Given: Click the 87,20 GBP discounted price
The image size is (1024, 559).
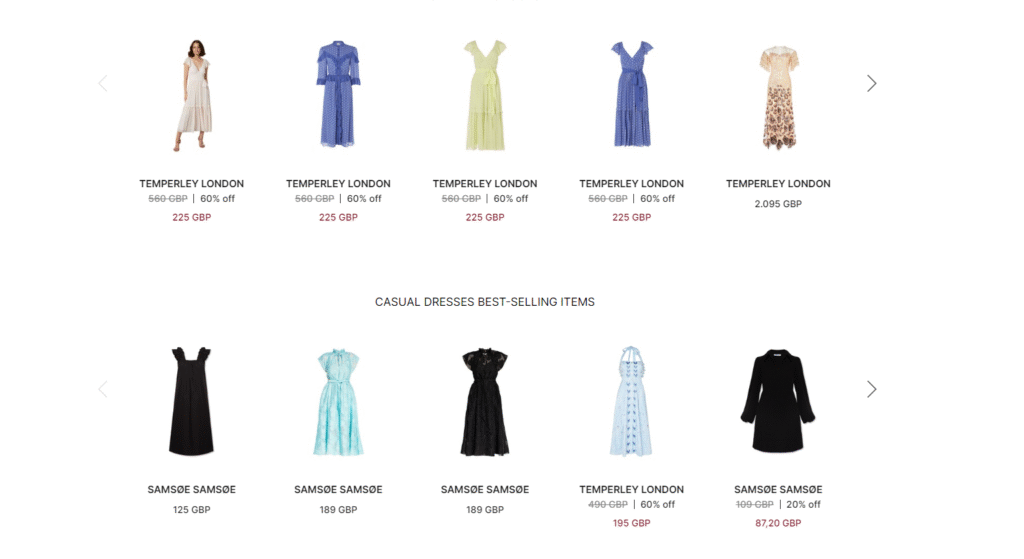Looking at the screenshot, I should (x=778, y=523).
